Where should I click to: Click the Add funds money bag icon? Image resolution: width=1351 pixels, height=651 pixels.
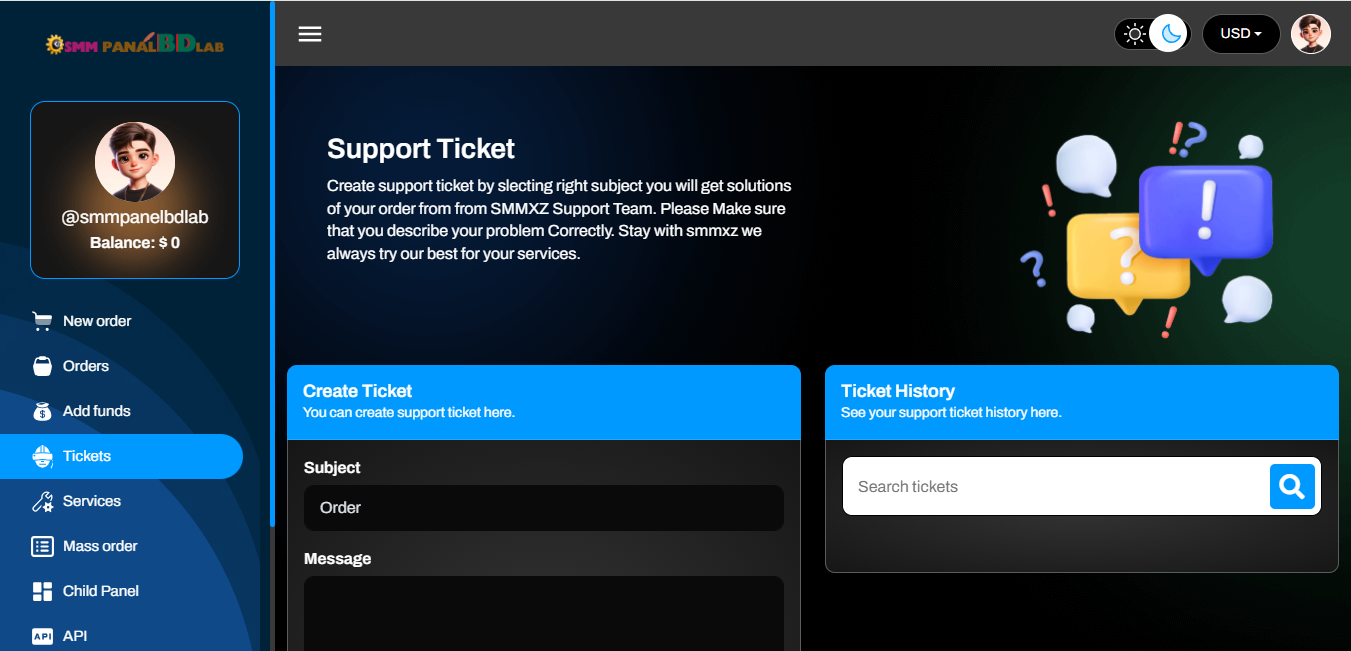pyautogui.click(x=42, y=411)
